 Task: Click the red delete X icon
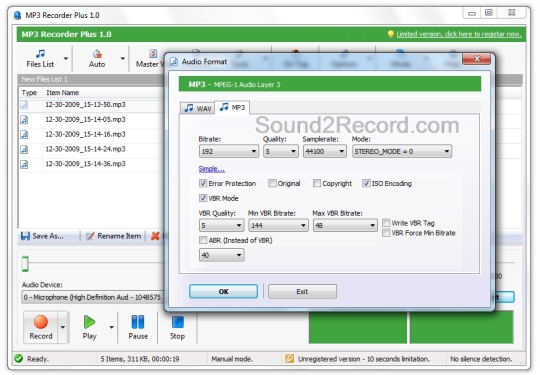click(x=155, y=236)
